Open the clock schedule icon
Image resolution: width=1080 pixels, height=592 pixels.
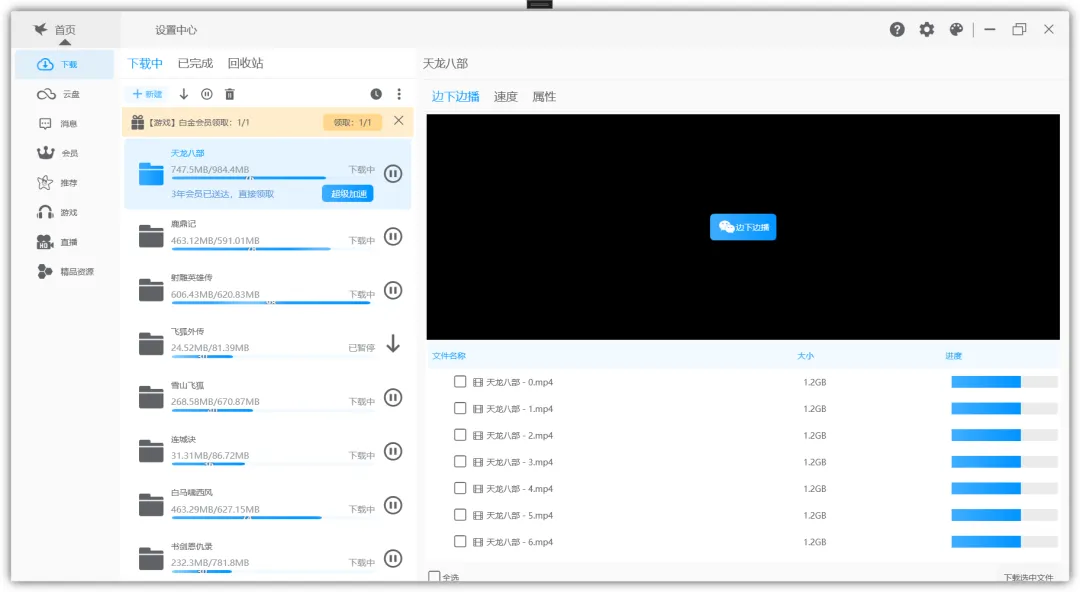(x=376, y=94)
